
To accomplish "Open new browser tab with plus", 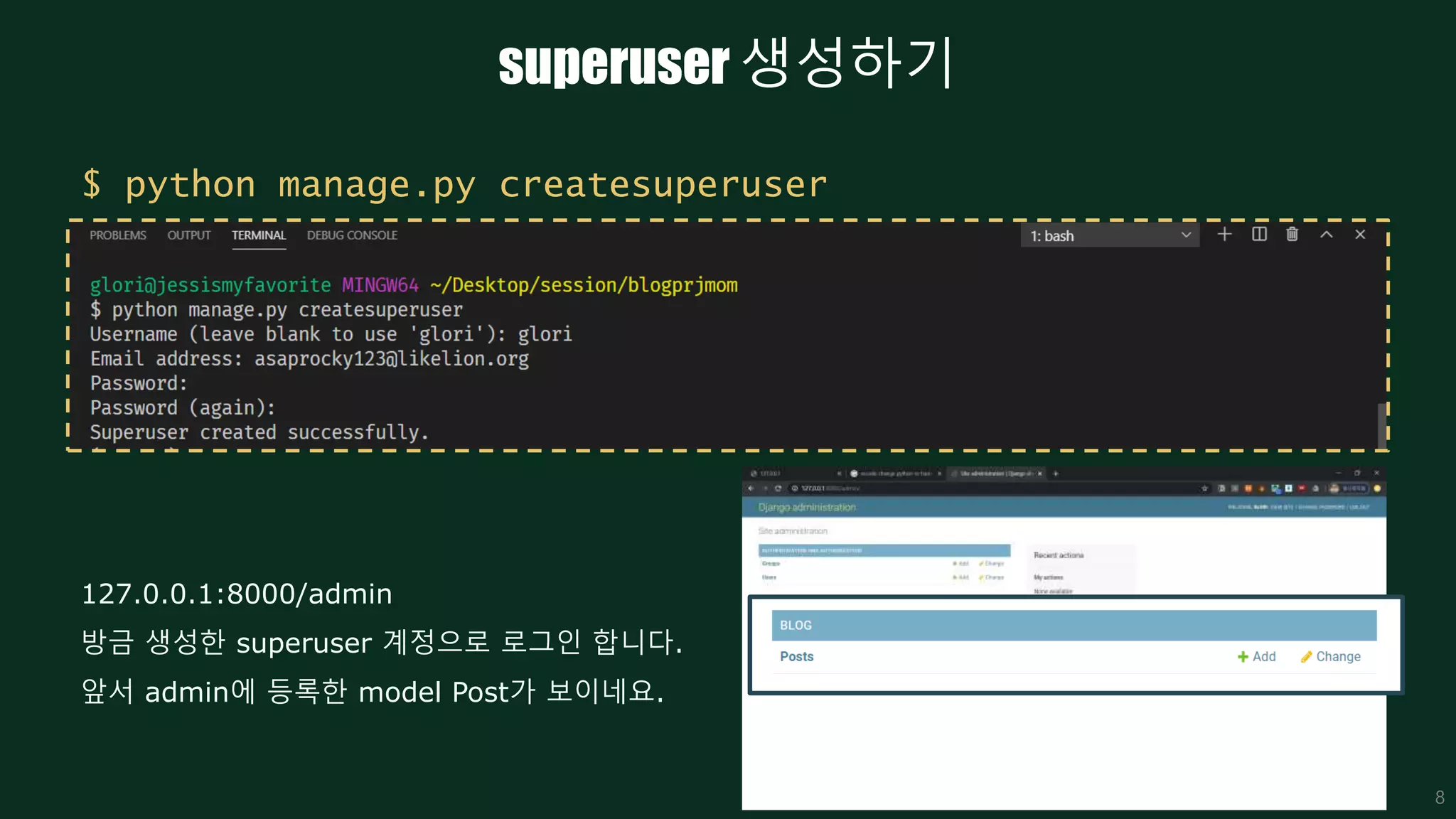I will 1056,473.
